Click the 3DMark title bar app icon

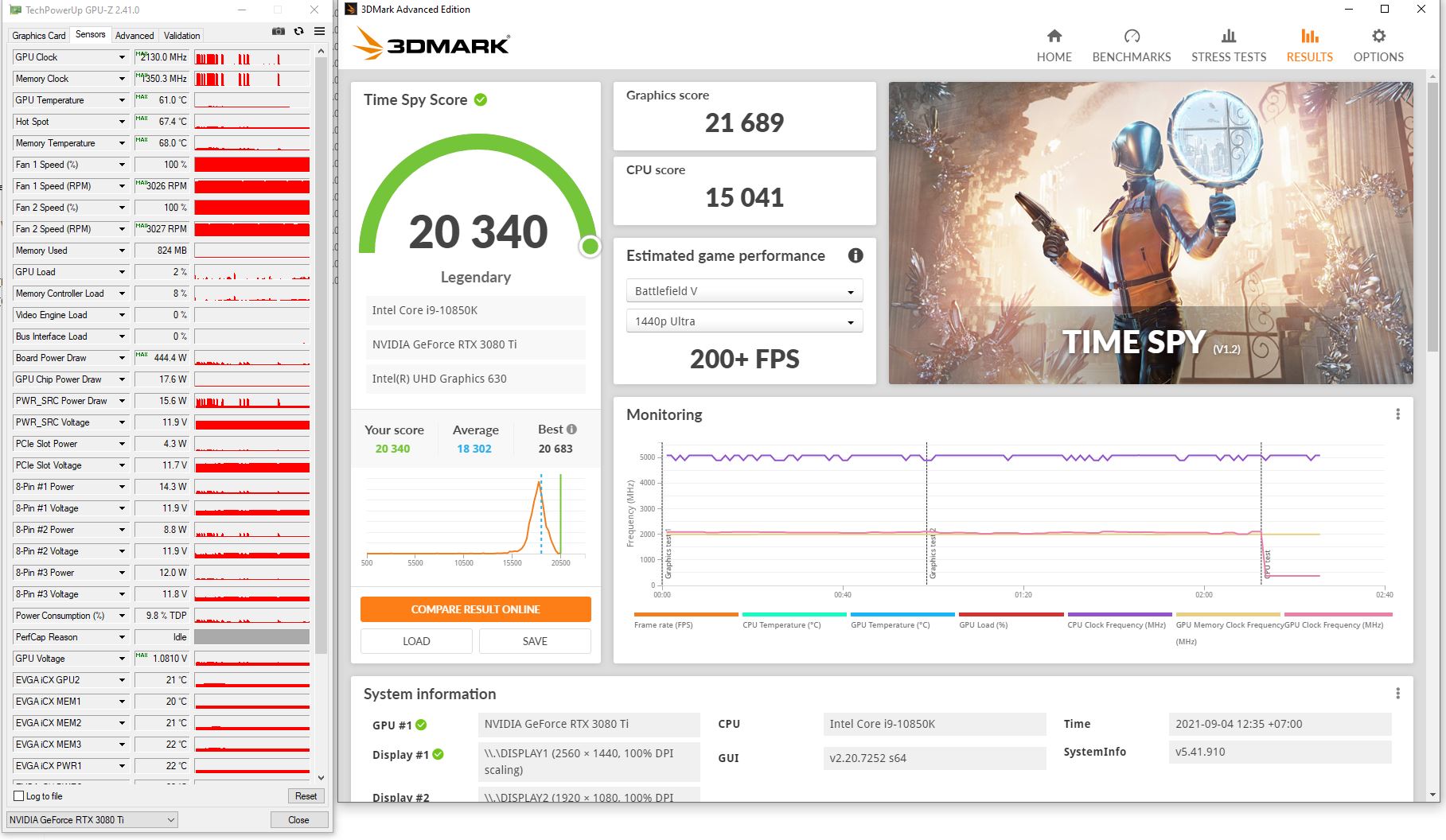[x=350, y=10]
